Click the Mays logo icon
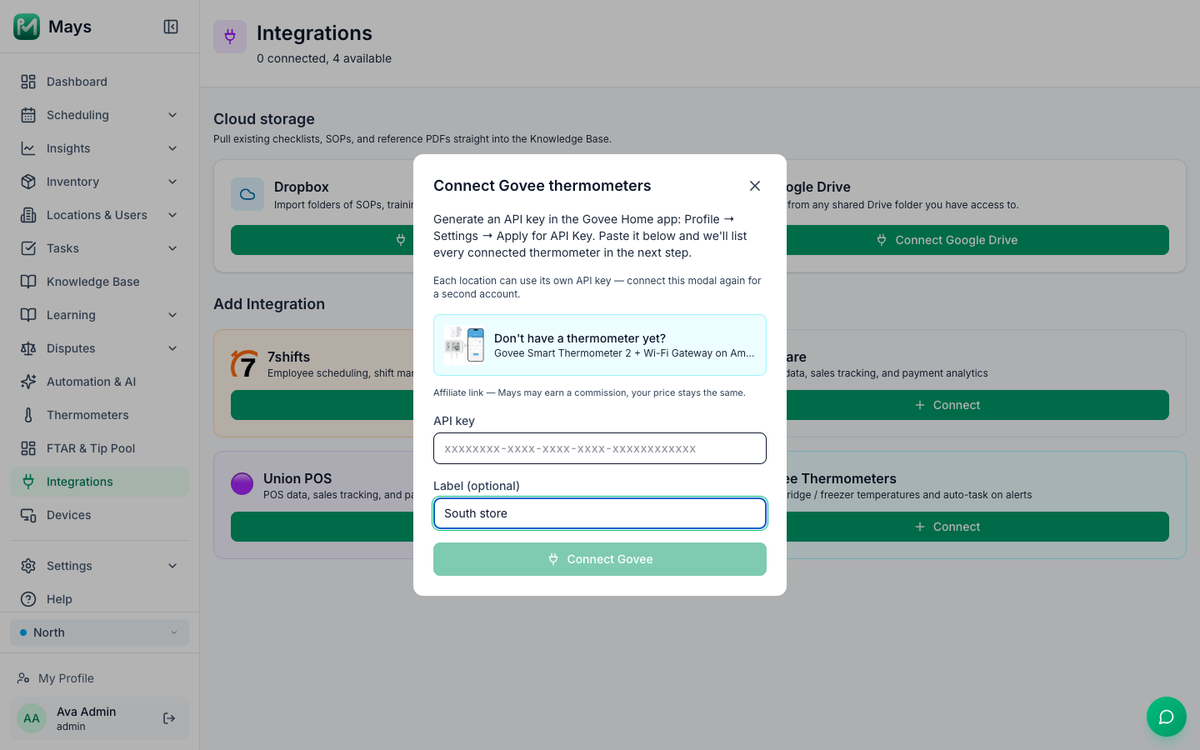Screen dimensions: 1200x750 (x=27, y=27)
